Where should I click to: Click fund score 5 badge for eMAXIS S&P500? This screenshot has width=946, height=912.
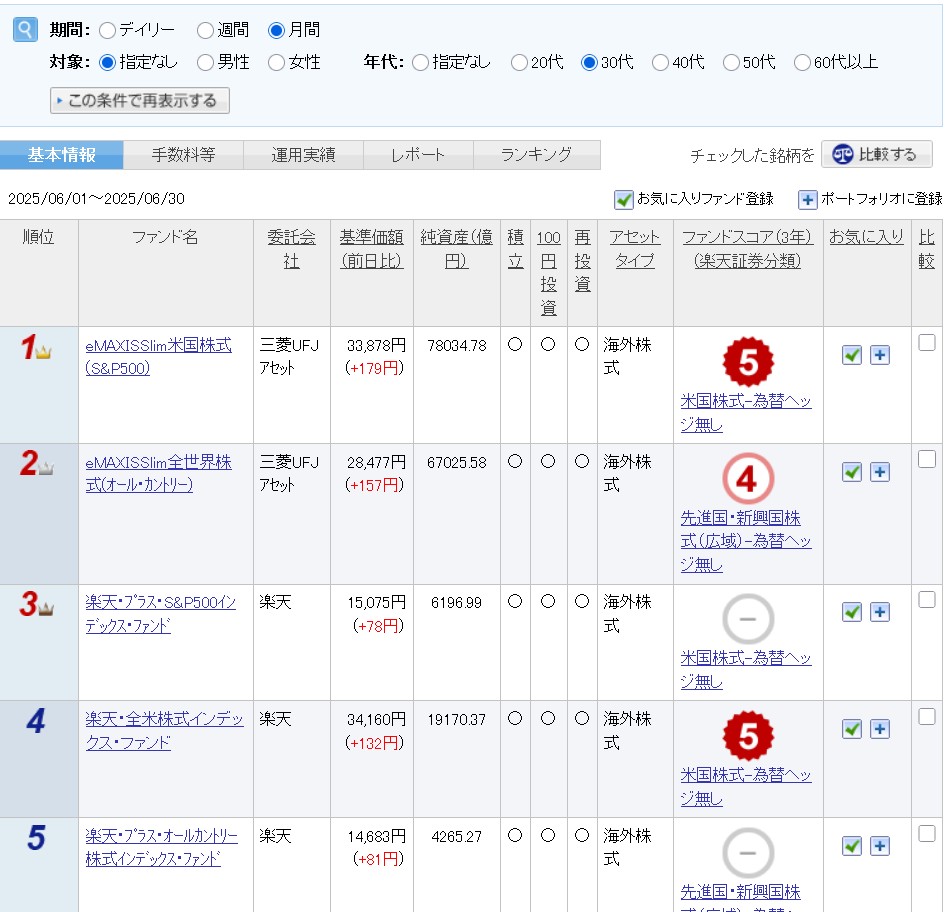(748, 362)
